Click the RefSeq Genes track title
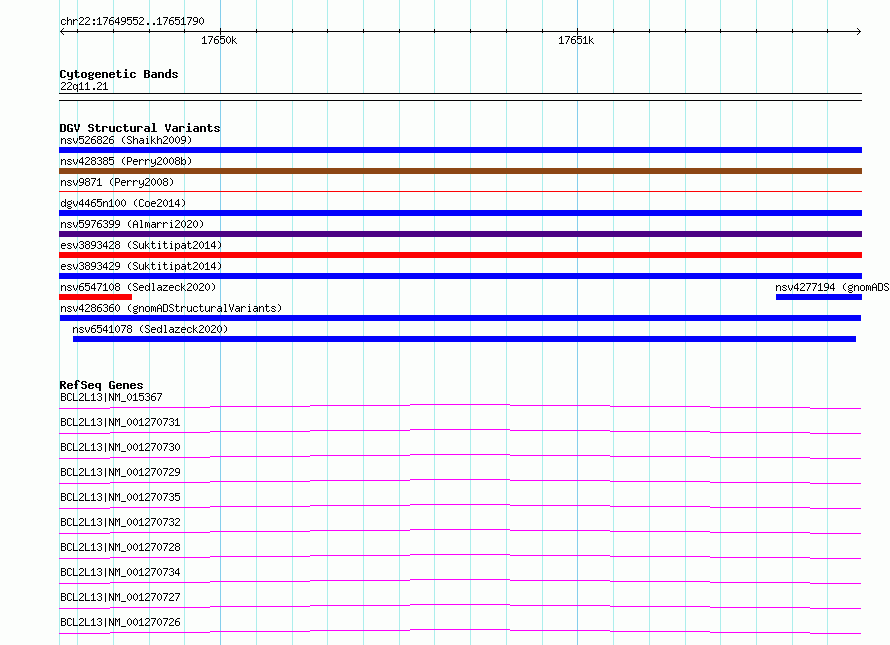The height and width of the screenshot is (645, 890). point(101,385)
